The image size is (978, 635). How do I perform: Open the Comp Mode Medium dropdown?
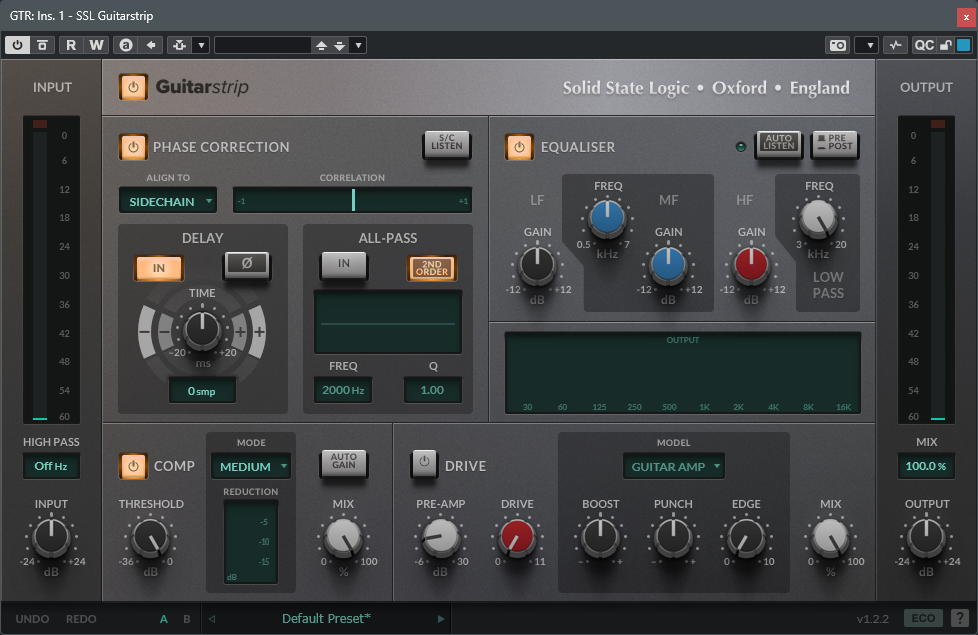pos(251,466)
